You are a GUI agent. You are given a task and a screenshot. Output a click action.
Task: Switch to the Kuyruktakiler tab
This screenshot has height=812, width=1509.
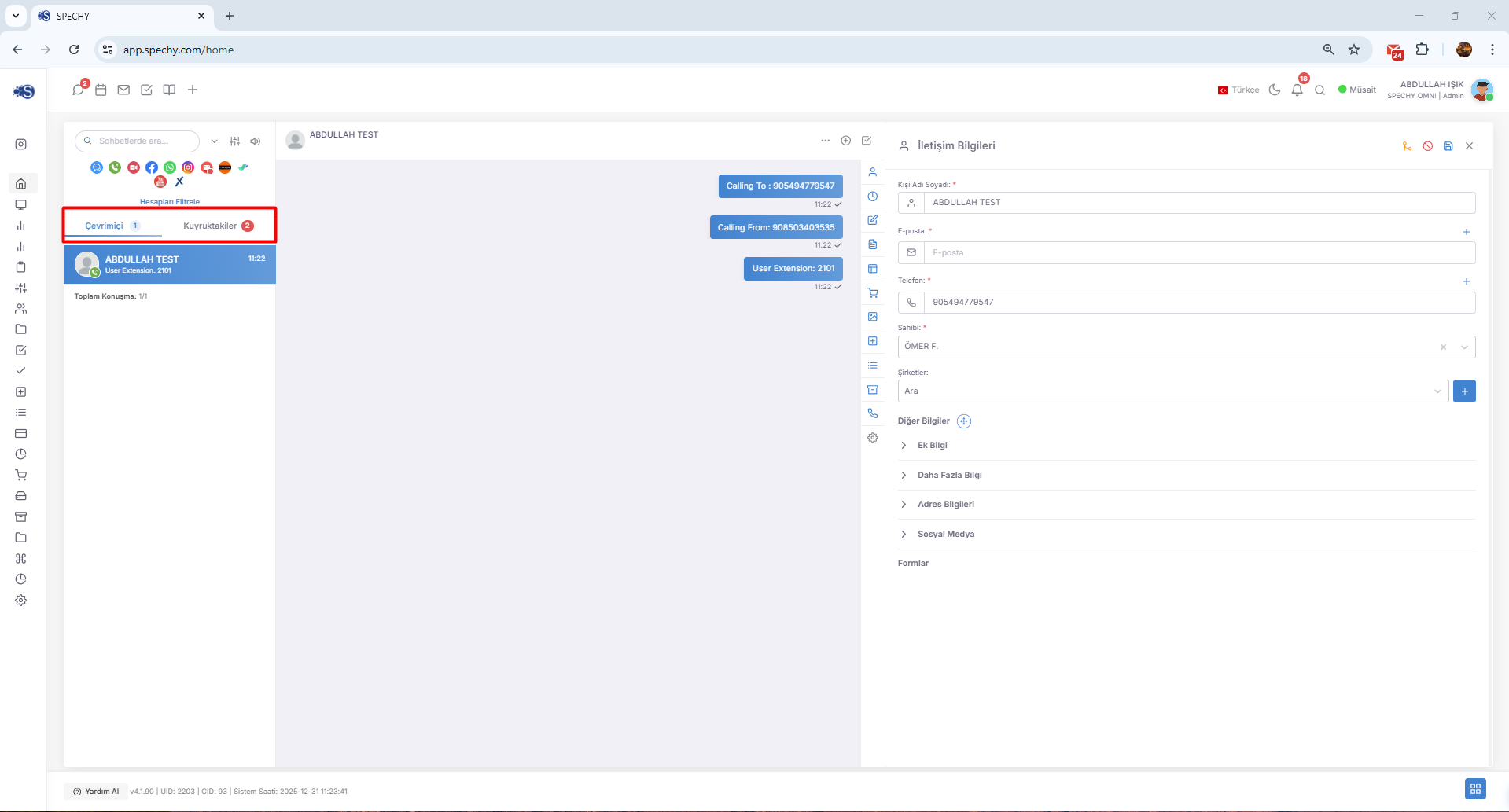218,226
